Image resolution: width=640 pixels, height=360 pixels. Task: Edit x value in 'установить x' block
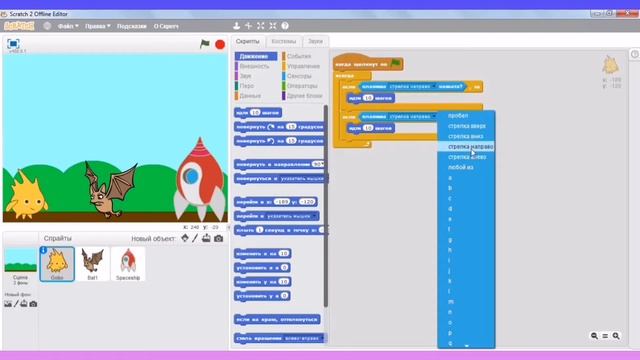click(284, 268)
